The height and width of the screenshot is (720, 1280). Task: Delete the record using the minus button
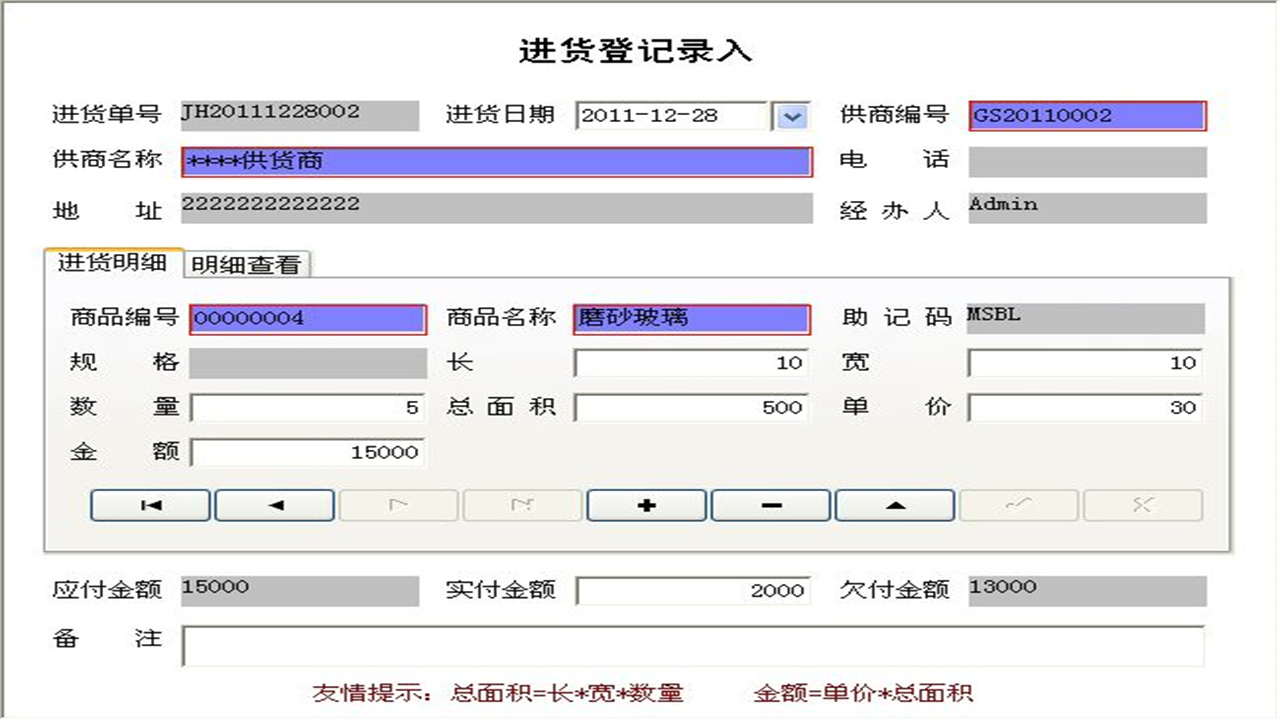tap(769, 505)
